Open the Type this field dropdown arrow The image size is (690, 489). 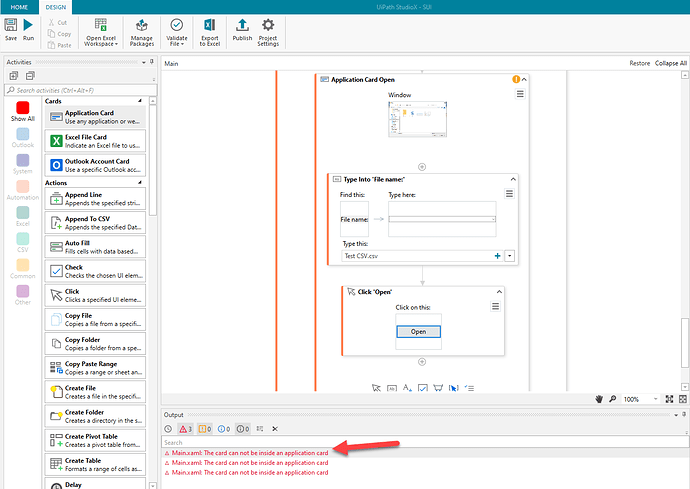click(x=510, y=256)
